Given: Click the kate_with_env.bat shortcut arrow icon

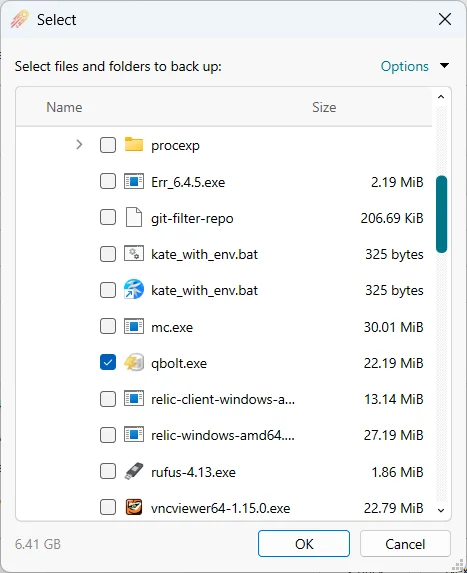Looking at the screenshot, I should (134, 290).
